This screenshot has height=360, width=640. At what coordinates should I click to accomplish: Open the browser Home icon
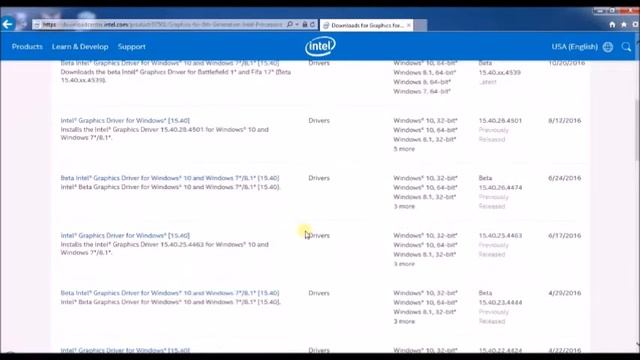point(612,24)
